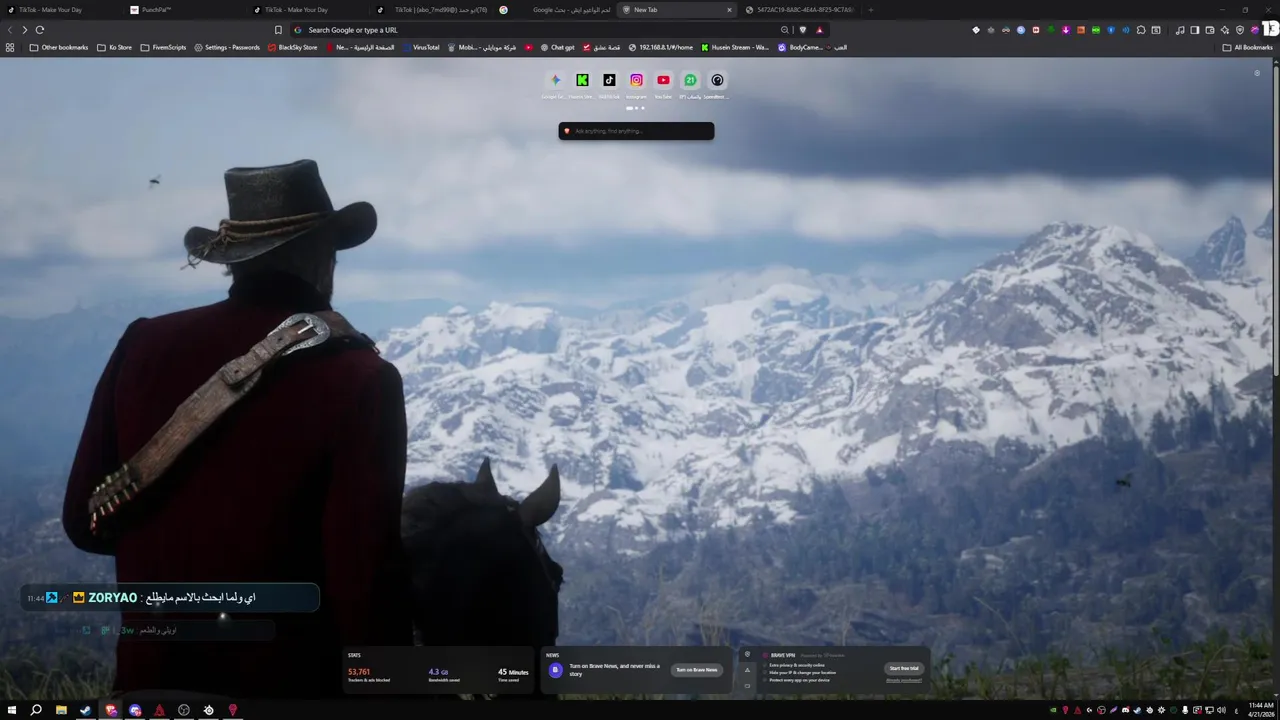Click the bookmark this page icon
The width and height of the screenshot is (1280, 720).
click(x=278, y=30)
